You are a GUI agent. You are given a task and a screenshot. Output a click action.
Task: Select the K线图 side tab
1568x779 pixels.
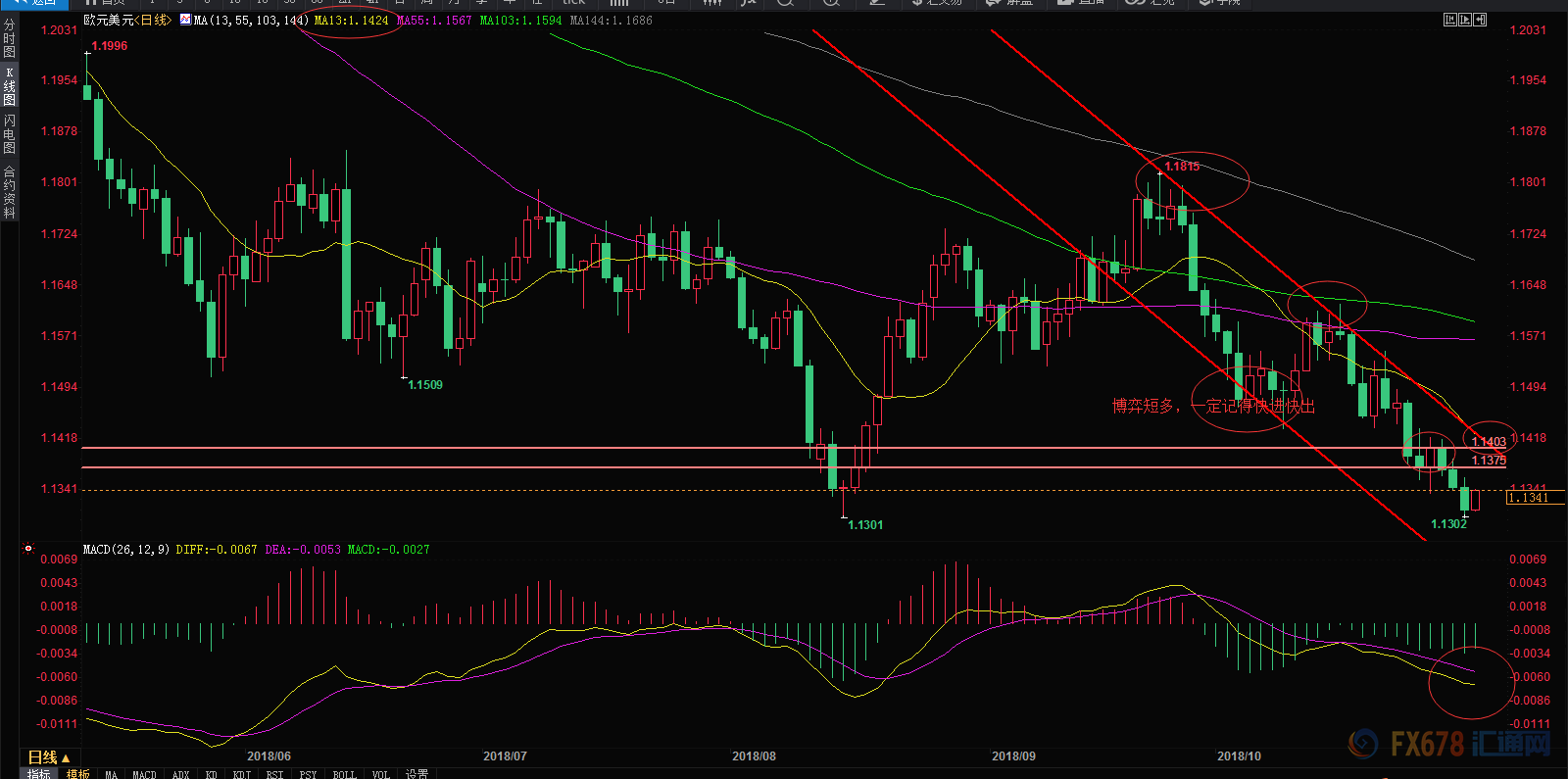click(9, 86)
